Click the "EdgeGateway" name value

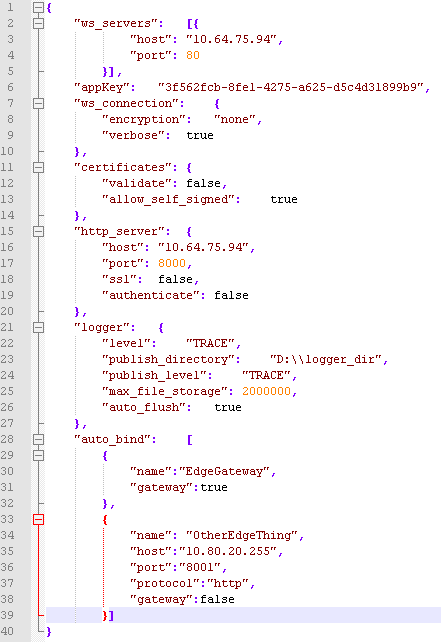click(224, 471)
